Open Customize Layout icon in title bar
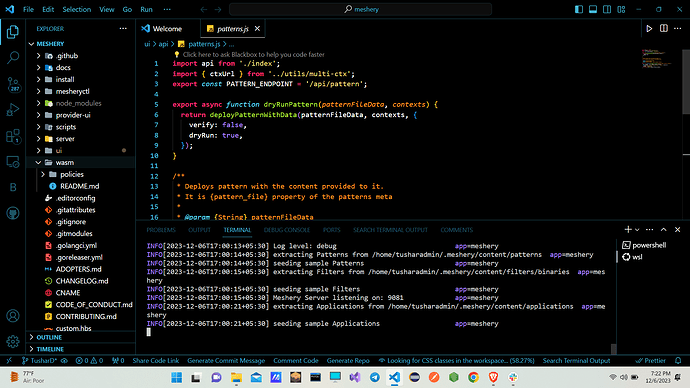This screenshot has width=690, height=388. pyautogui.click(x=621, y=9)
